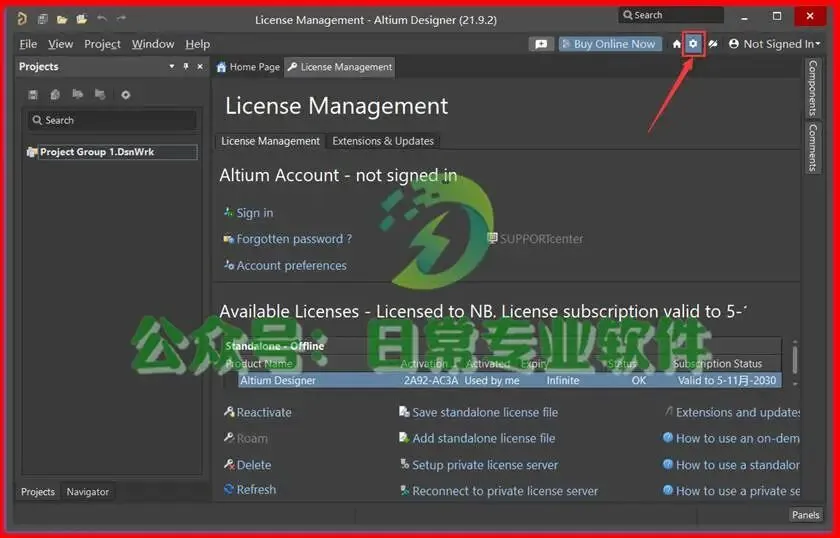Screen dimensions: 840x538
Task: Click the save icon in Projects panel toolbar
Action: click(x=33, y=95)
